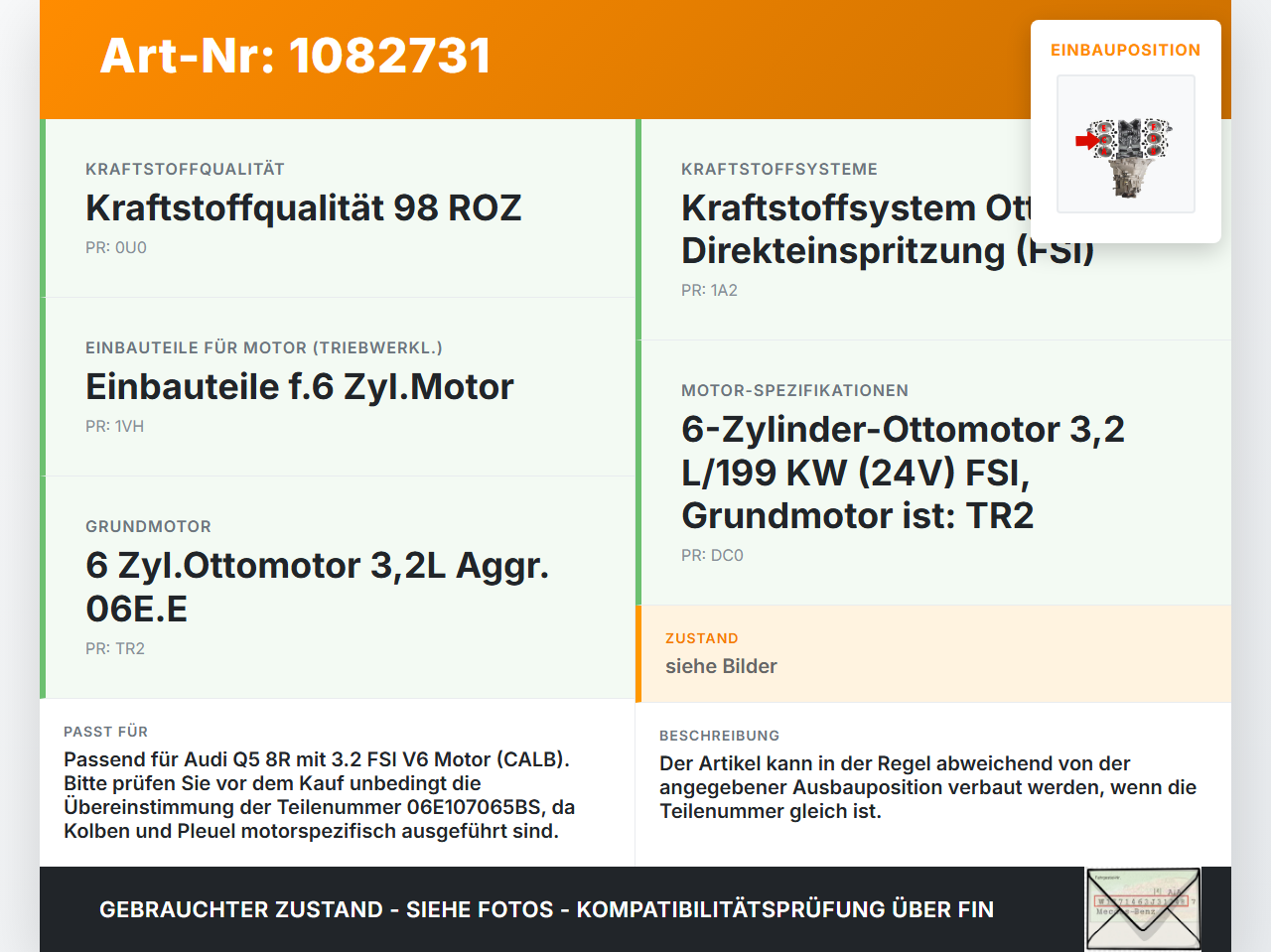Screen dimensions: 1271x952
Task: Click the "GRUNDMOTOR" label
Action: tap(148, 526)
